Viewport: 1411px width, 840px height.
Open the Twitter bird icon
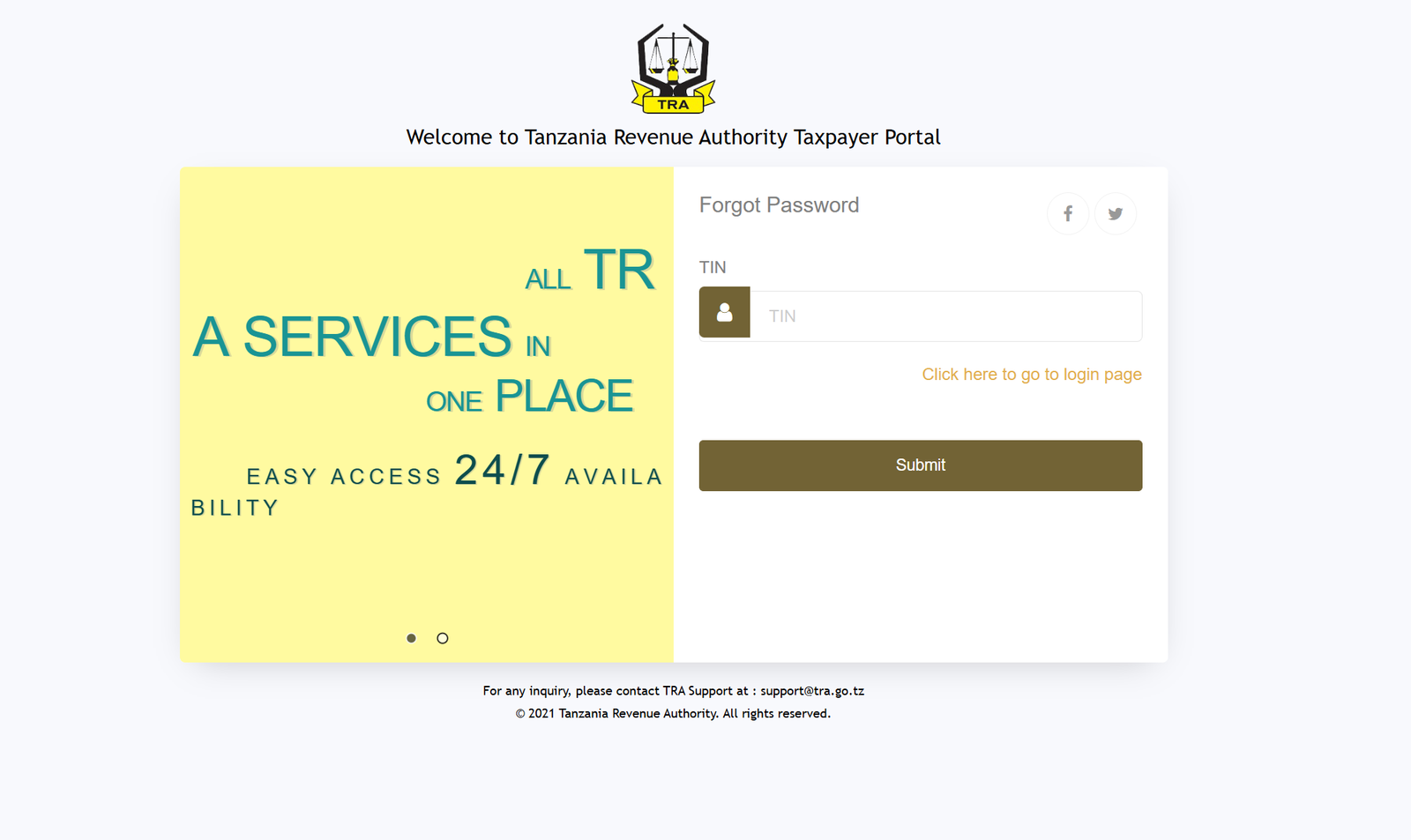(1115, 213)
